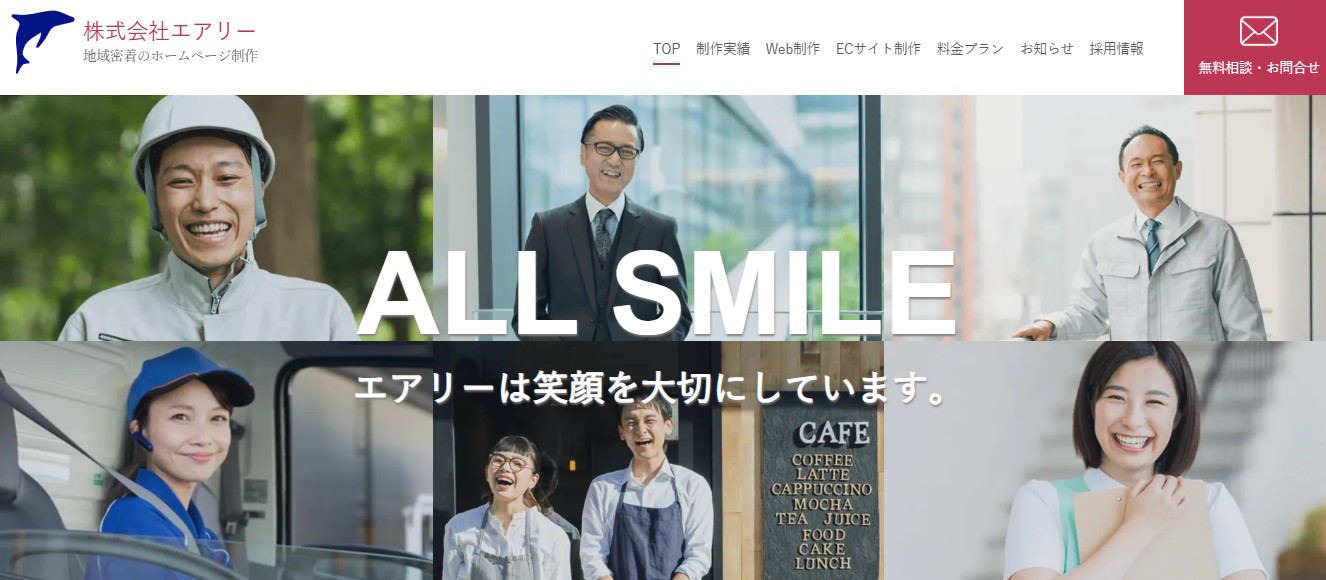
Task: Click the gray uniform man photo
Action: (x=1104, y=218)
